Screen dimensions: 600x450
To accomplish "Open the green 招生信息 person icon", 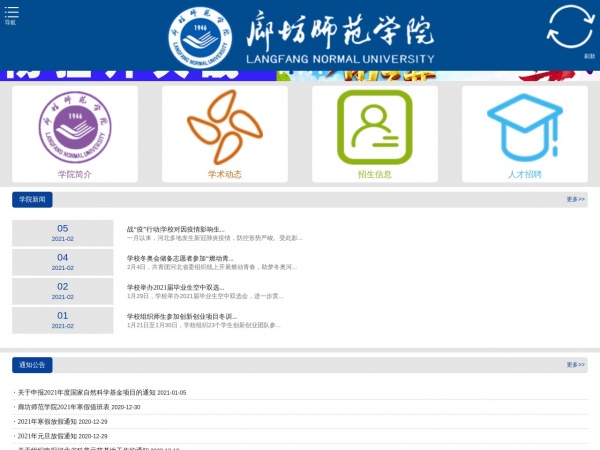I will click(375, 127).
